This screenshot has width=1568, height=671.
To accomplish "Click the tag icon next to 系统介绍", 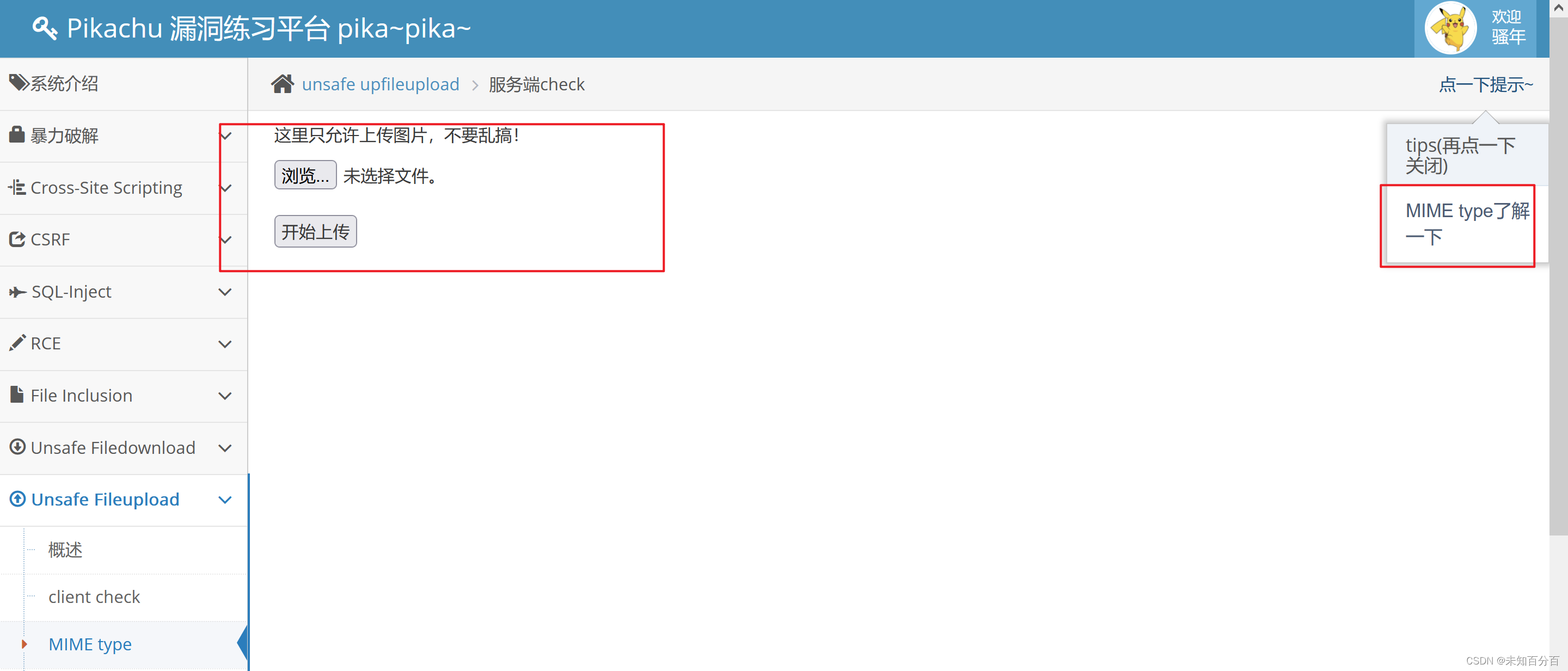I will click(19, 83).
